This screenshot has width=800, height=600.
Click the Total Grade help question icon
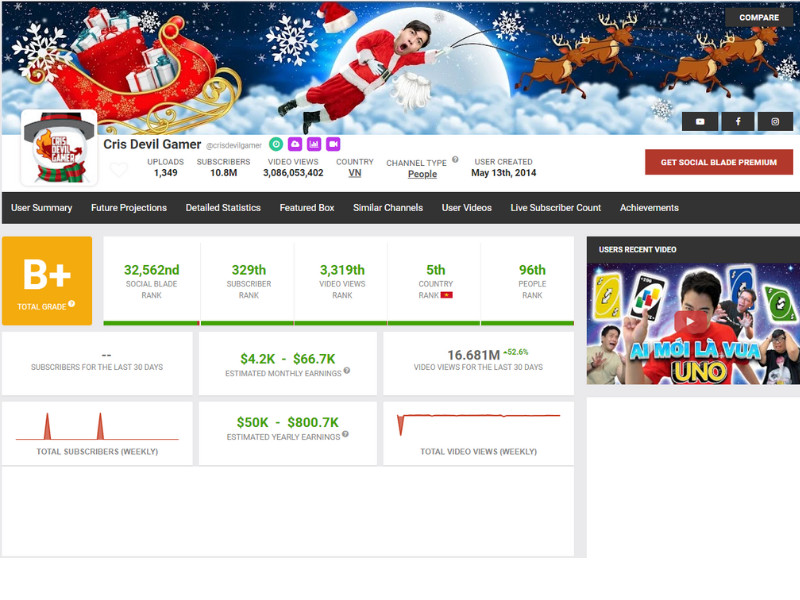coord(72,304)
